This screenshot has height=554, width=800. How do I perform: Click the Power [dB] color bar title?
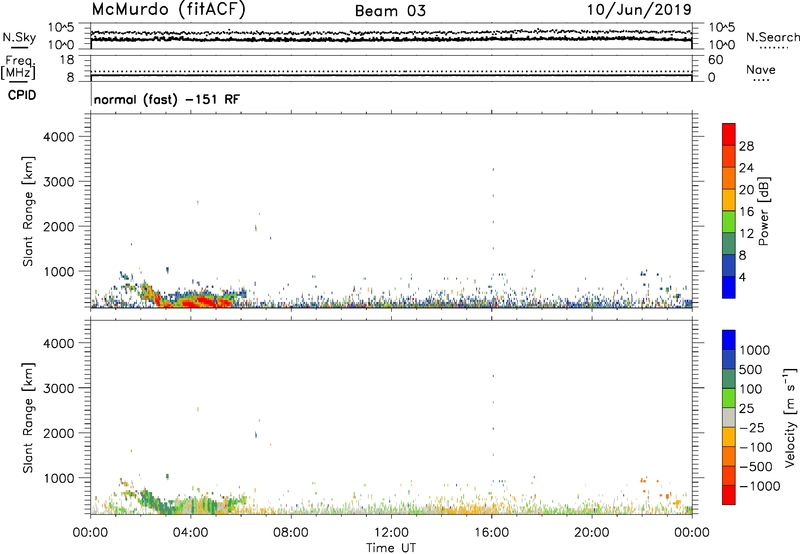click(763, 211)
